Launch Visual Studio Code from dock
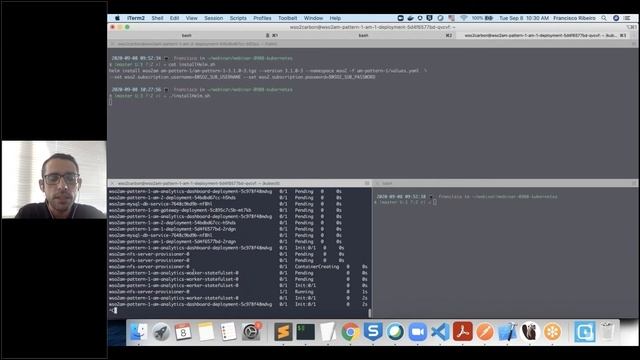 [x=440, y=332]
